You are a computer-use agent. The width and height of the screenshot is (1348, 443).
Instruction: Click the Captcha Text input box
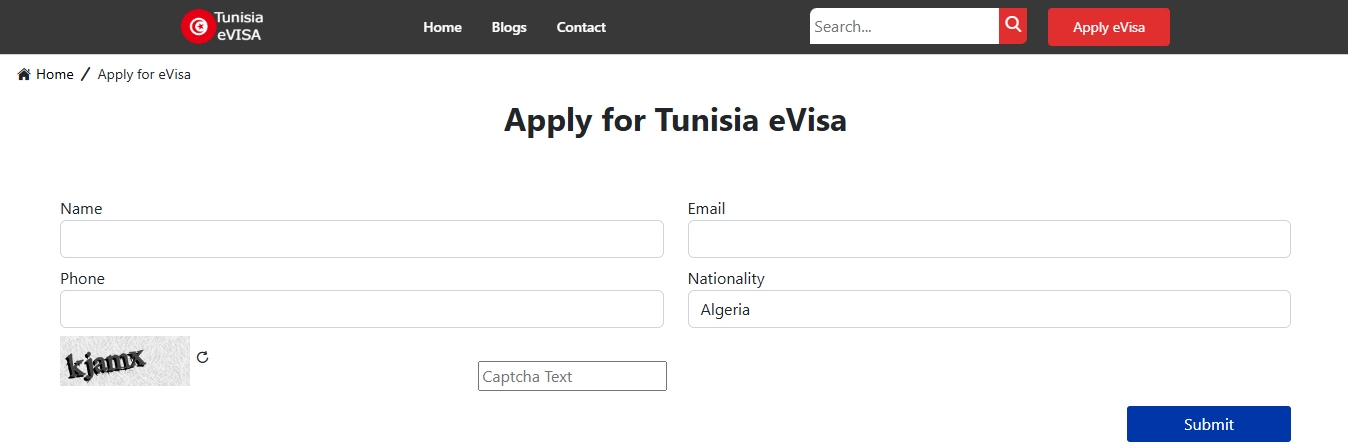[x=572, y=376]
